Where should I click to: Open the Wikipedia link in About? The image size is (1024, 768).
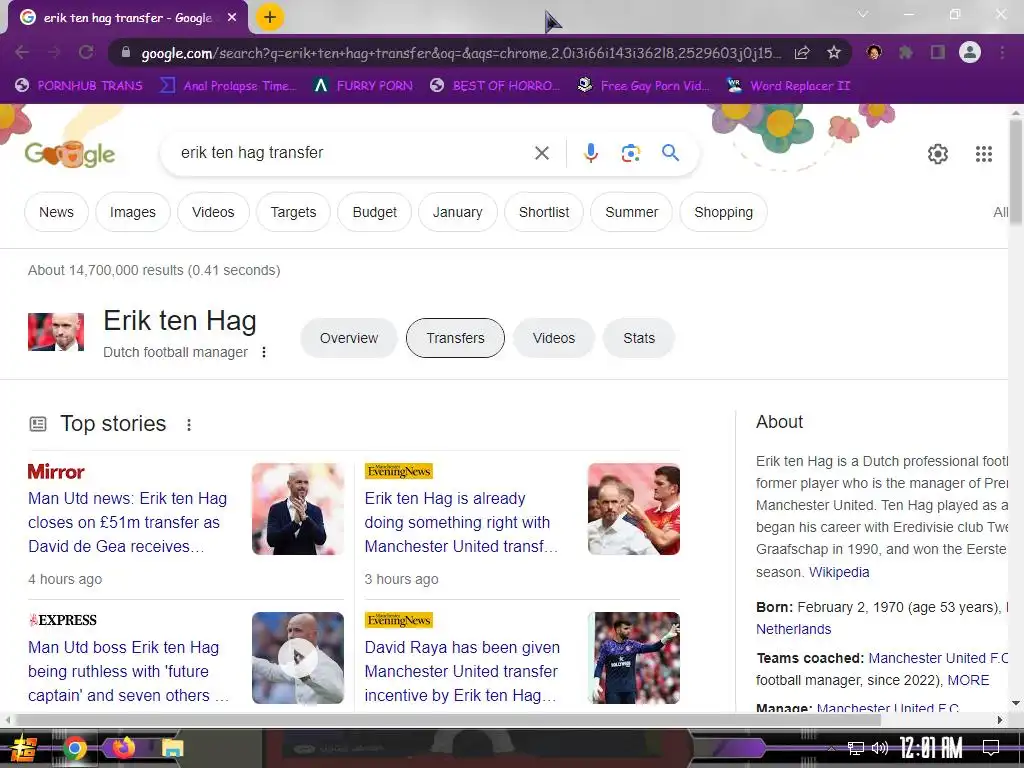point(839,572)
